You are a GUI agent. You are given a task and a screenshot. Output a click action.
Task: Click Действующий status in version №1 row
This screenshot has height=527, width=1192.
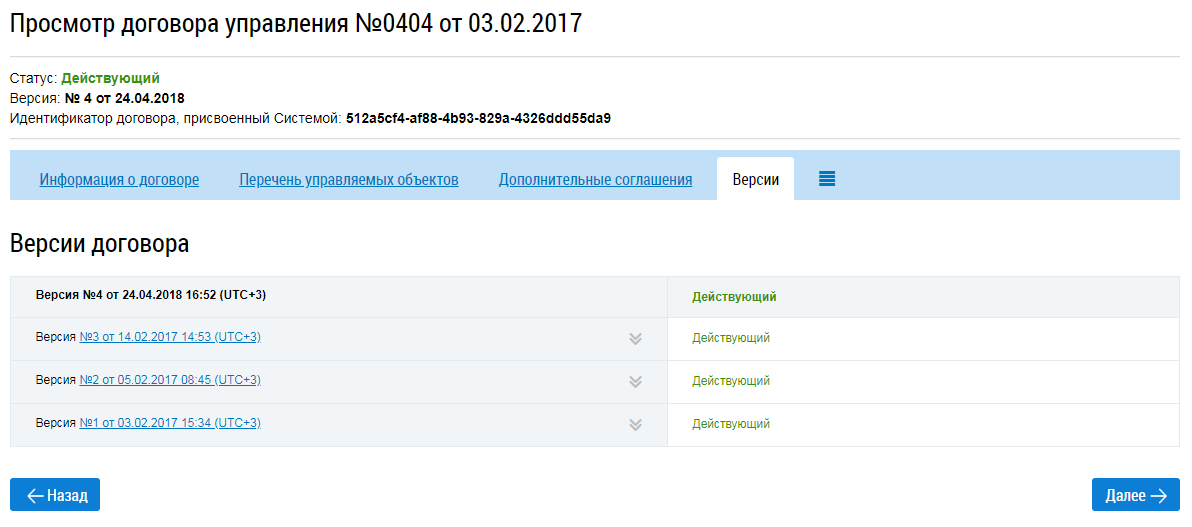[x=731, y=424]
